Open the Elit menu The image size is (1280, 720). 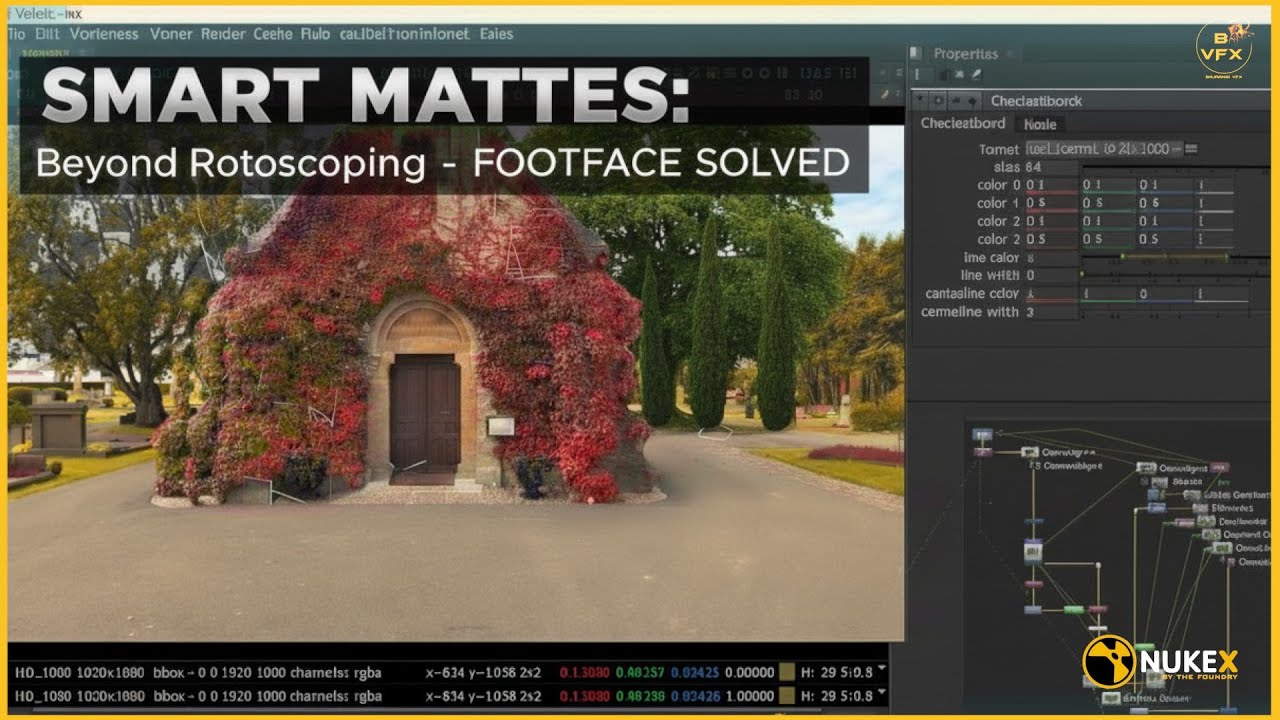[46, 34]
